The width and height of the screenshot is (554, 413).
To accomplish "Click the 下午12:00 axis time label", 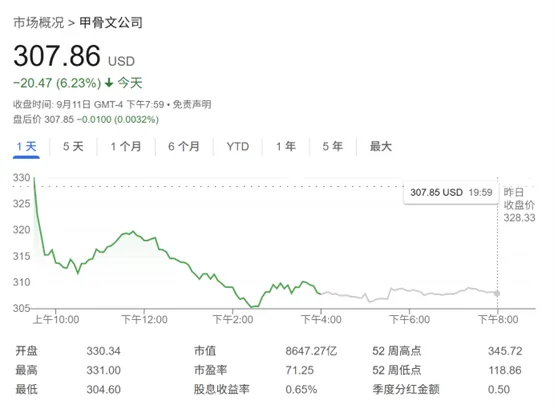I will pyautogui.click(x=144, y=320).
